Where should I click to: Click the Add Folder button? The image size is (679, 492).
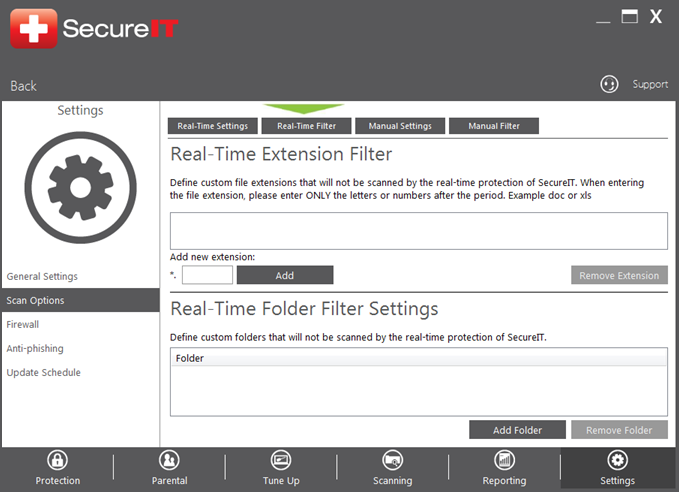(x=517, y=430)
